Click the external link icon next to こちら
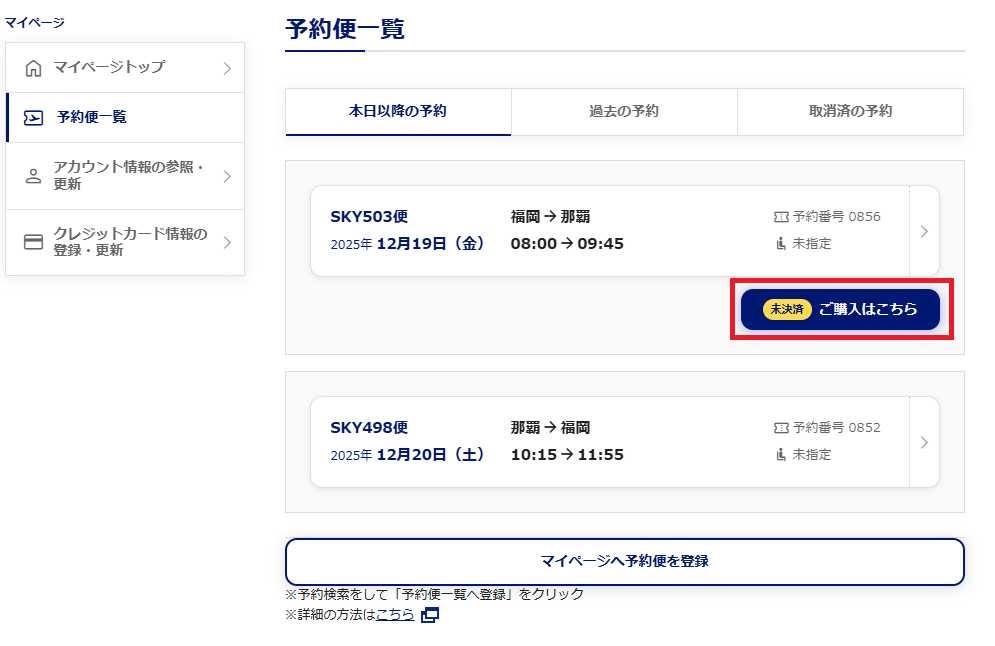This screenshot has height=646, width=995. [430, 615]
